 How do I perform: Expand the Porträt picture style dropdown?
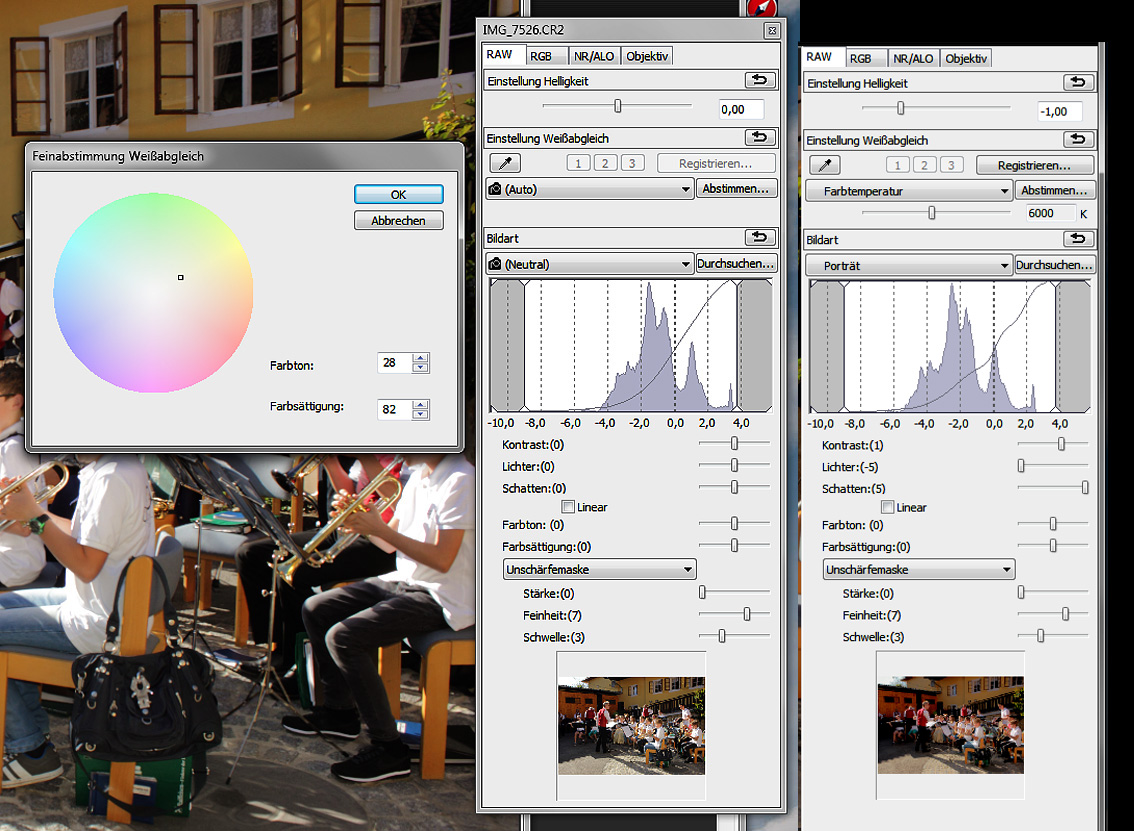(909, 266)
